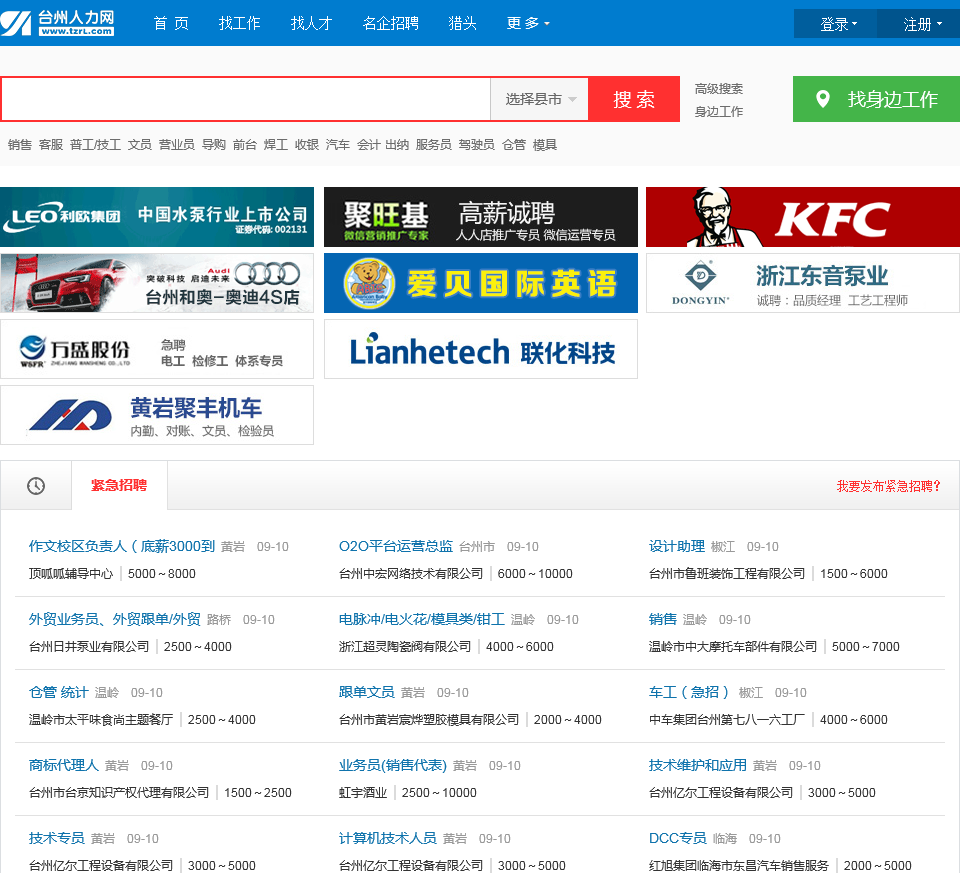Open the 仓管 统计 job listing

[x=59, y=692]
